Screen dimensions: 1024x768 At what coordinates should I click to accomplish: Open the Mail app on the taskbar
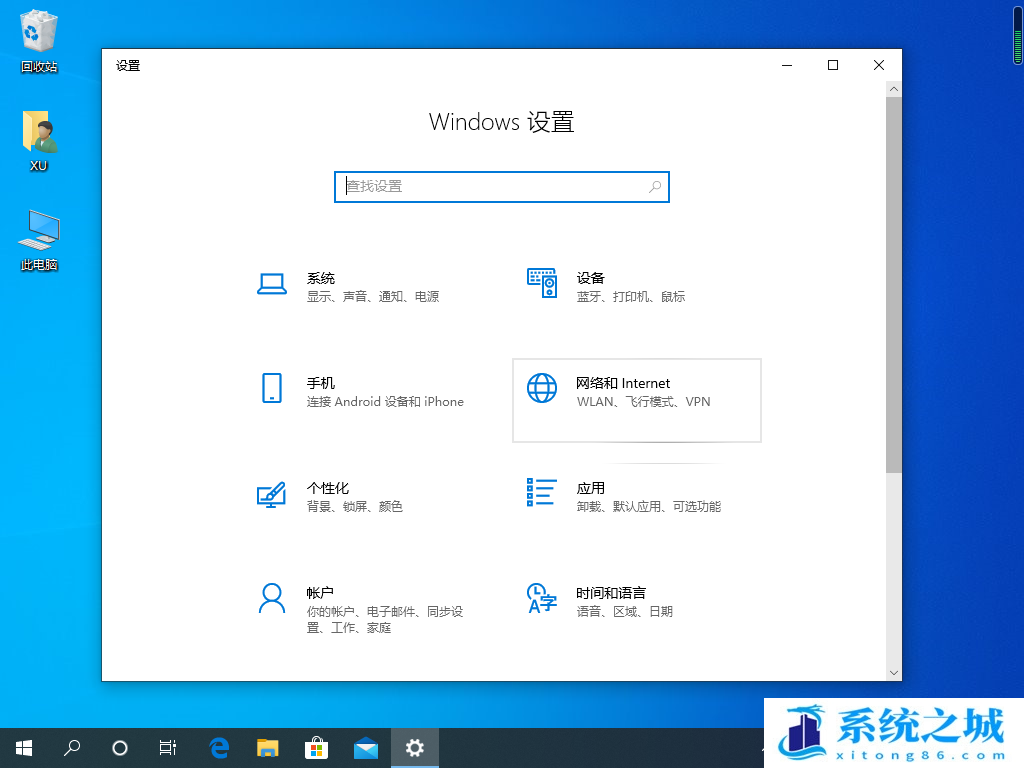365,747
